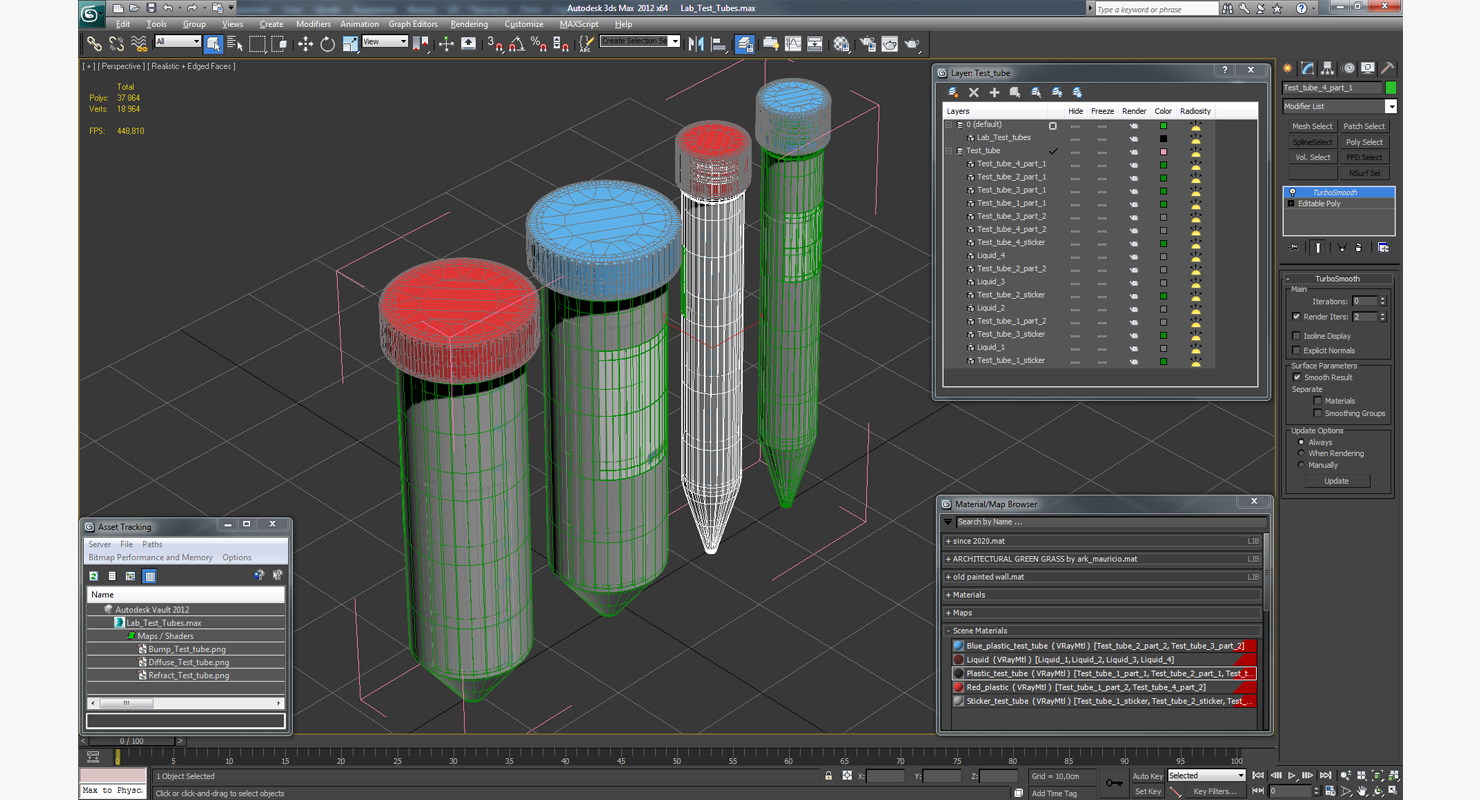Activate Bind to Space Warp tool

[x=139, y=44]
